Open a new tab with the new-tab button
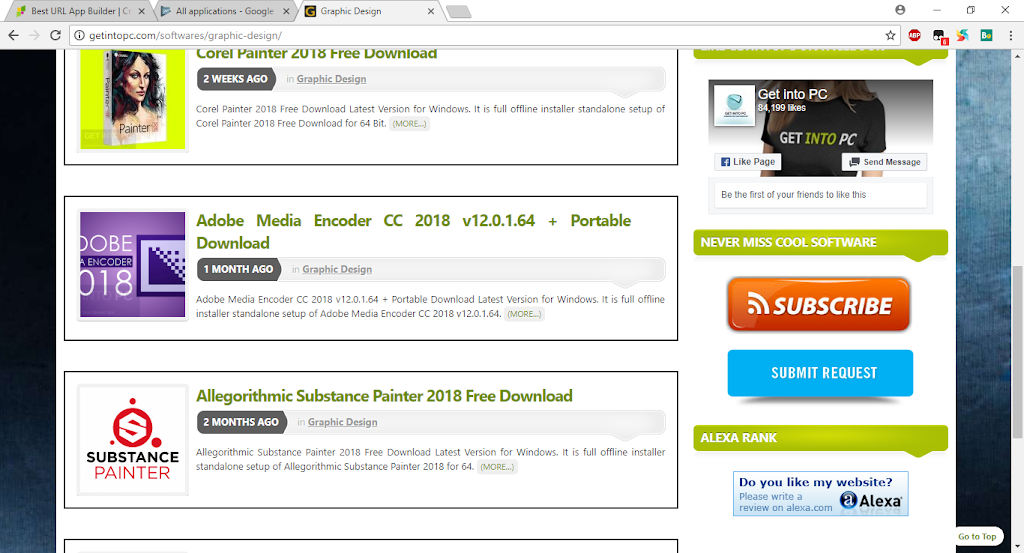 [458, 12]
